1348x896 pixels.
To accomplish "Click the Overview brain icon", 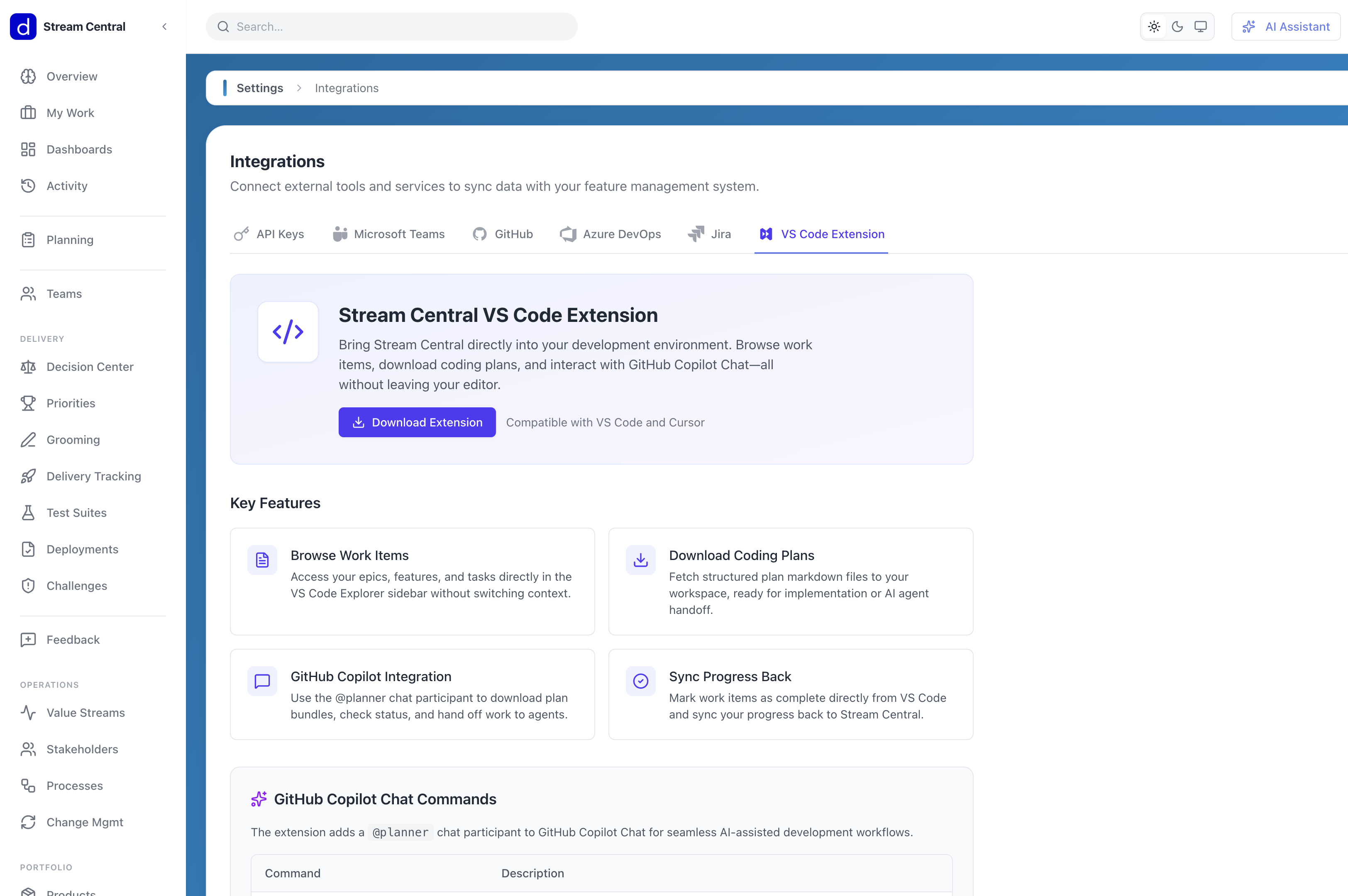I will [x=28, y=77].
